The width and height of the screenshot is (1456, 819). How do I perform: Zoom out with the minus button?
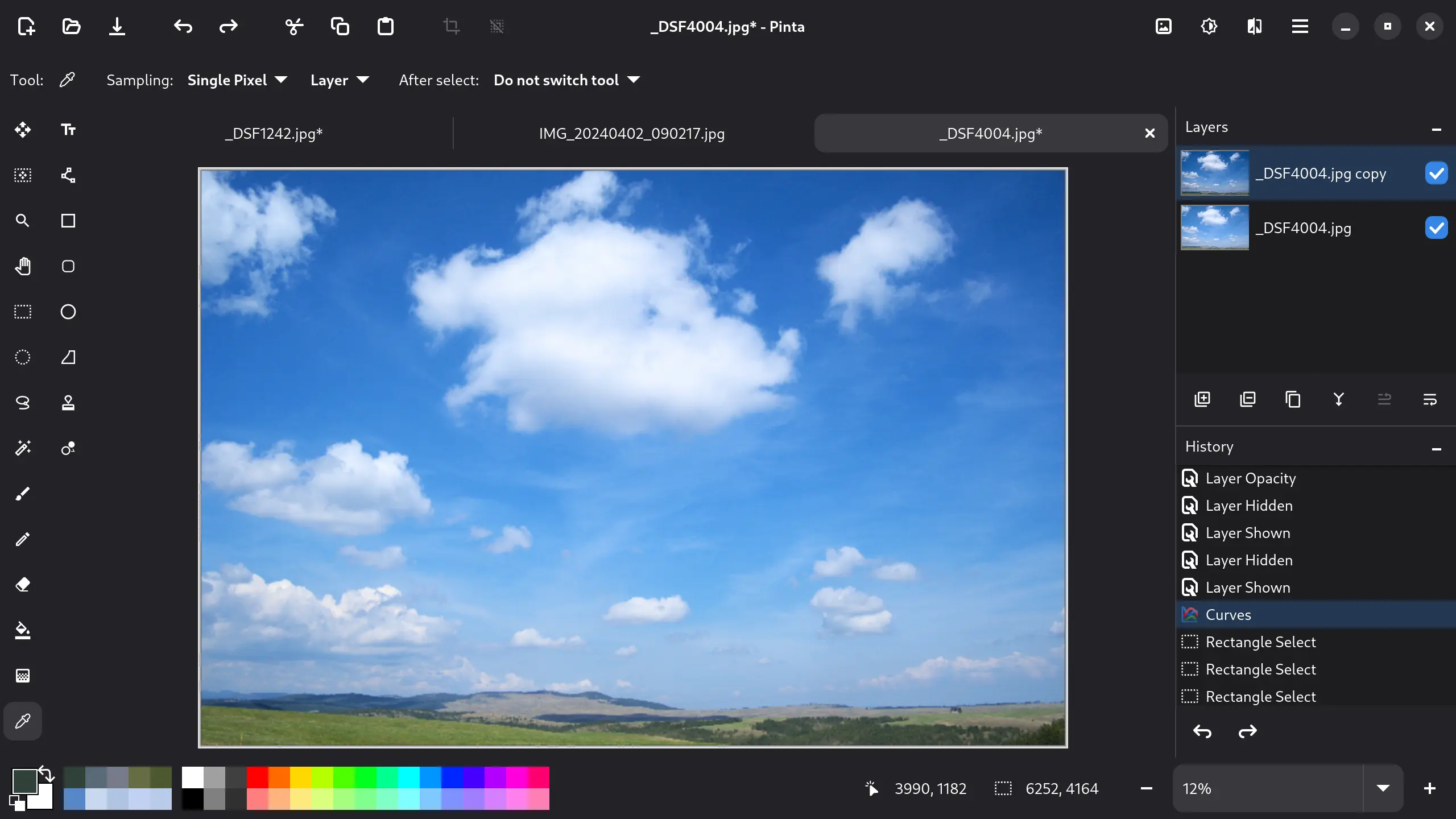pyautogui.click(x=1147, y=788)
